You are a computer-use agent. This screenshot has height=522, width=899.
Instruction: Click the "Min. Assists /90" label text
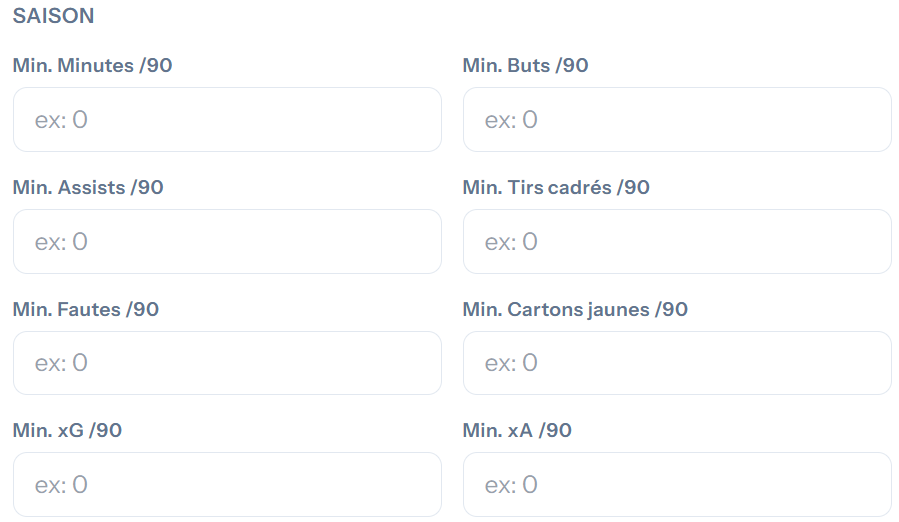point(88,188)
